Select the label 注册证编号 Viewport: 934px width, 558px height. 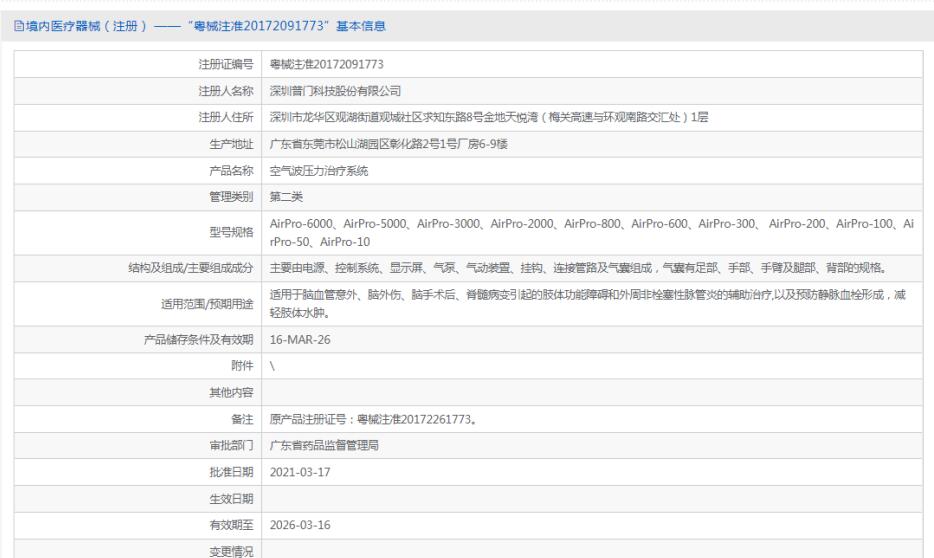click(226, 64)
